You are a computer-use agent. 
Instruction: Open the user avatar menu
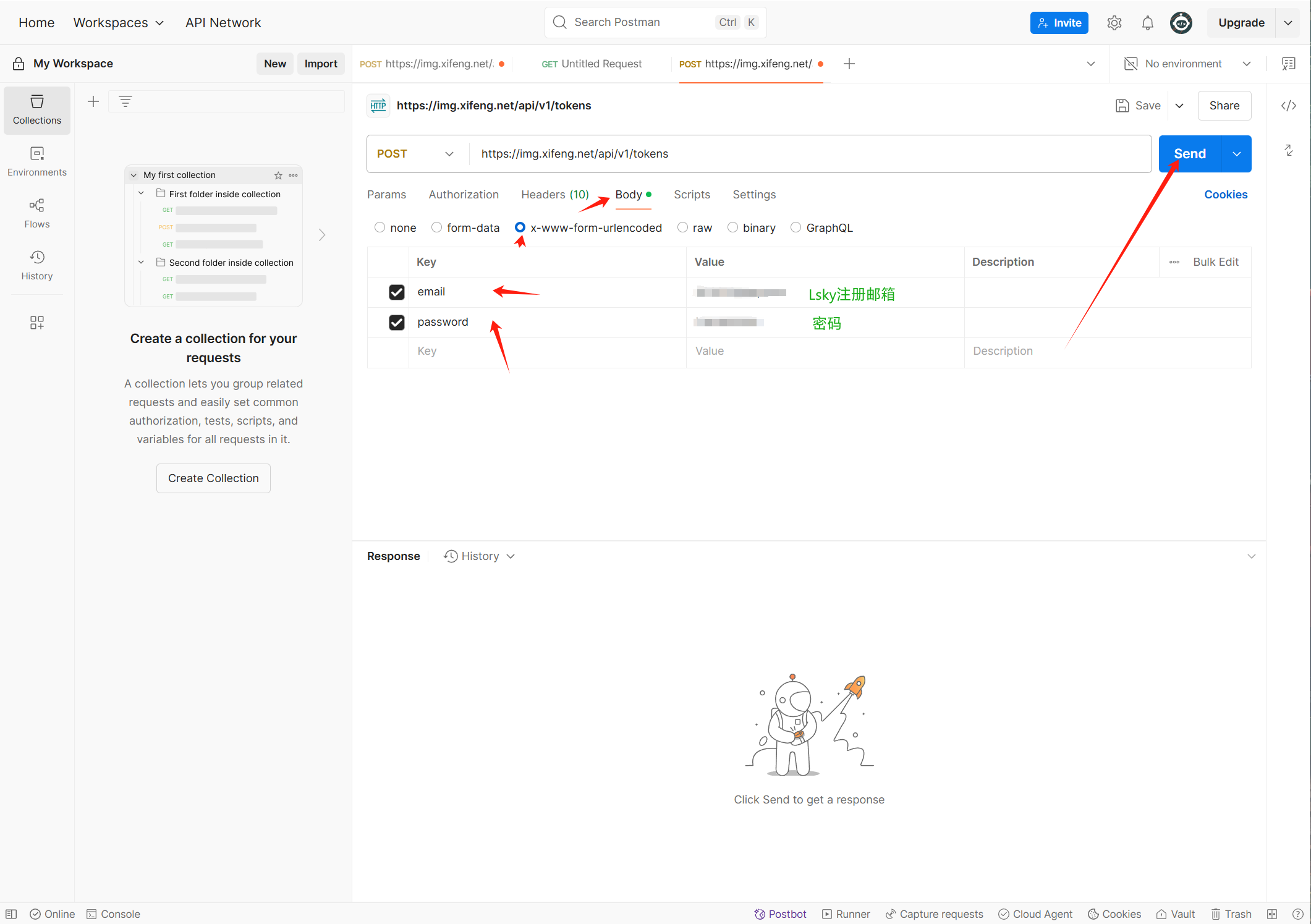(1181, 23)
